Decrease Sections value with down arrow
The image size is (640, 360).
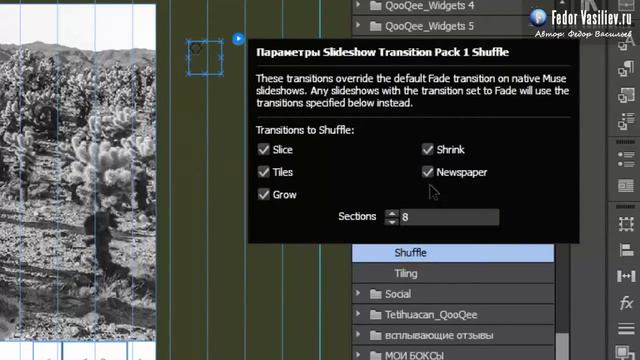click(391, 222)
